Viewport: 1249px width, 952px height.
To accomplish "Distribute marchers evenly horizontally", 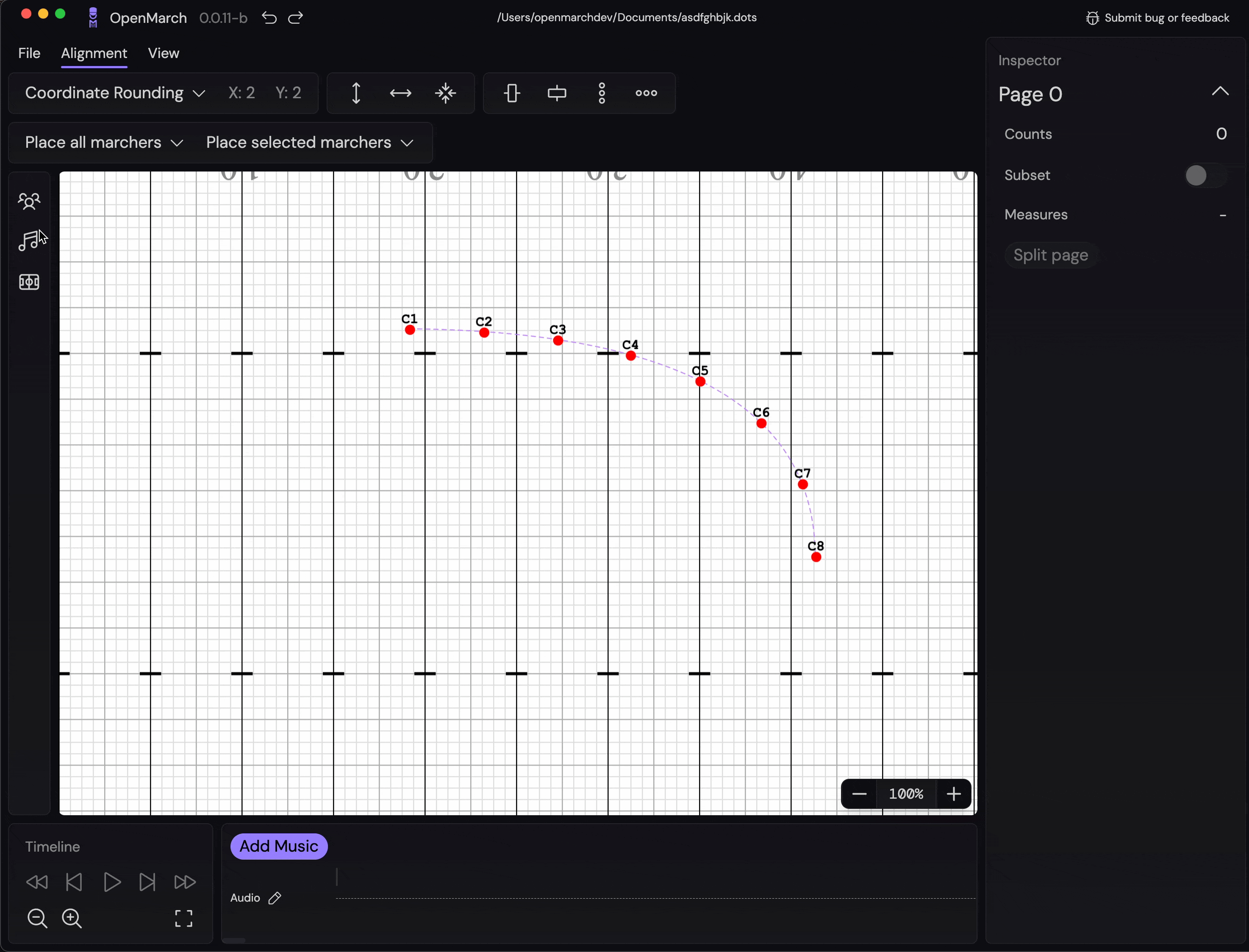I will tap(647, 93).
